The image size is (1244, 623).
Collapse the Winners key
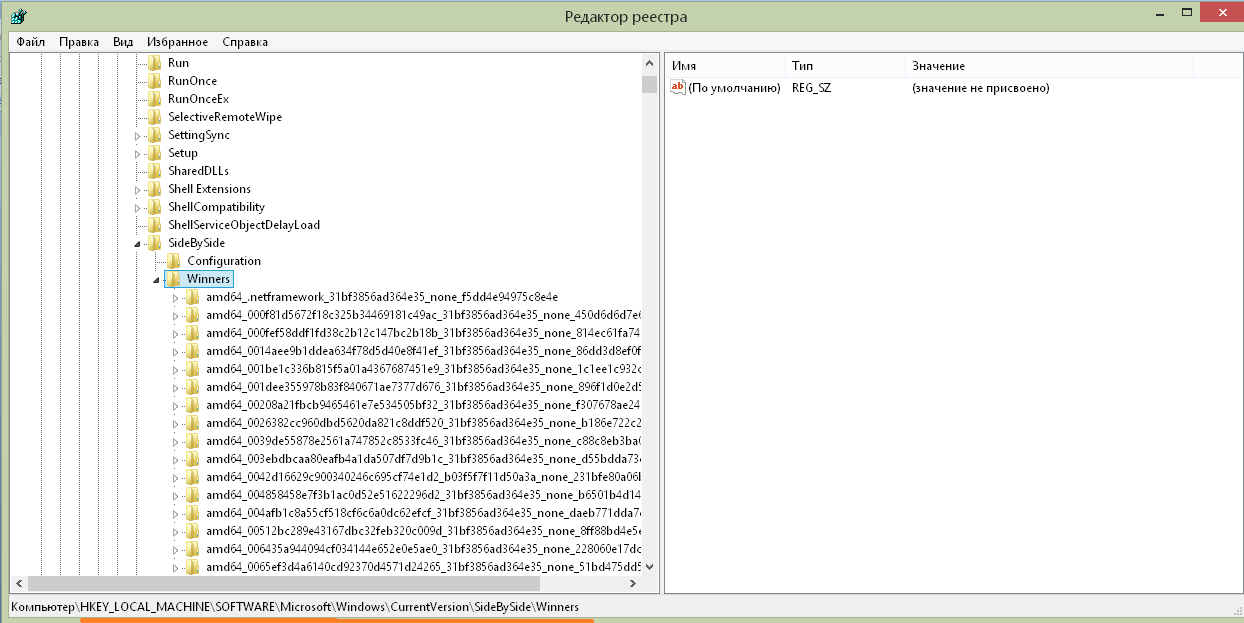[157, 280]
